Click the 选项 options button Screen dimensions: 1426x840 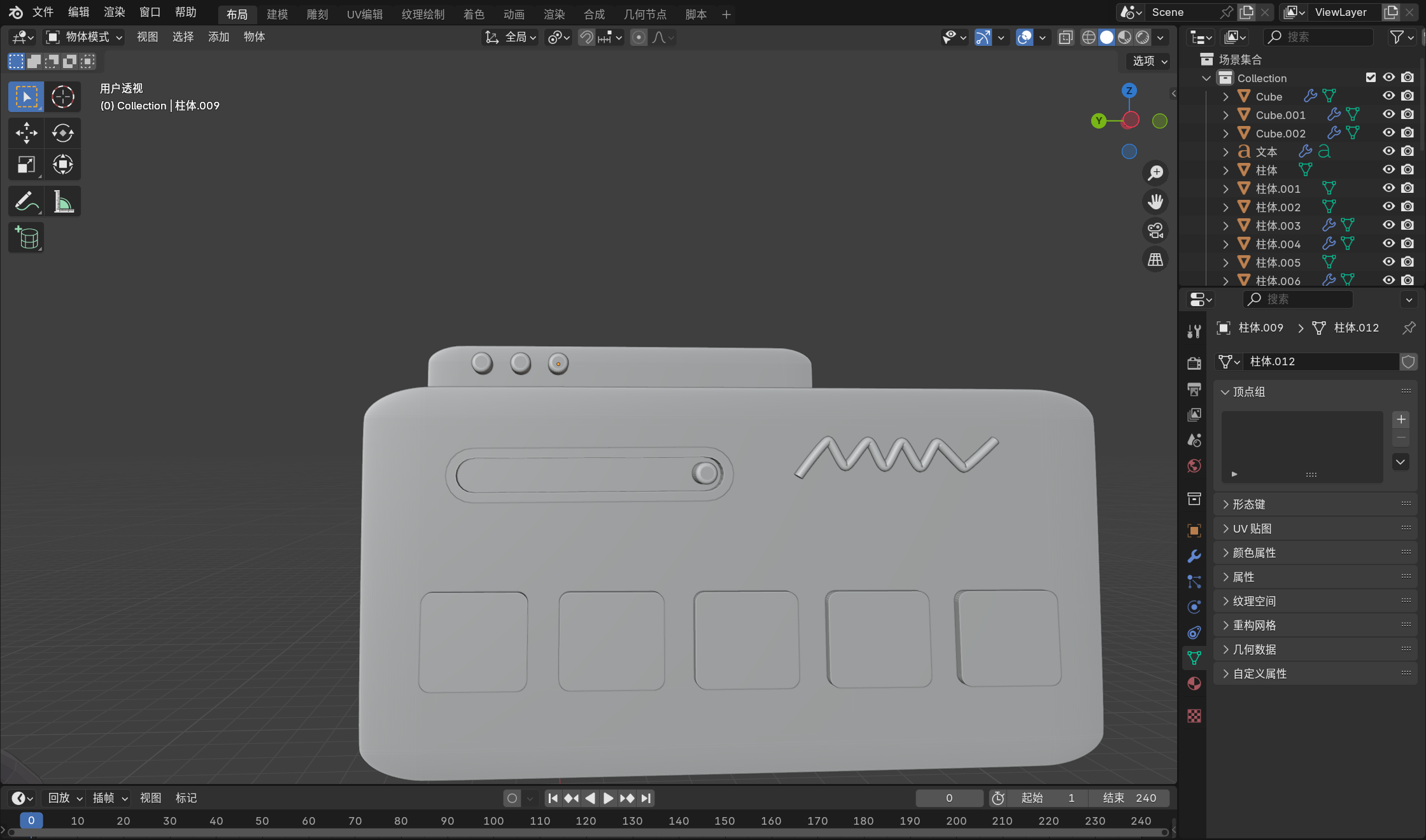[1149, 61]
